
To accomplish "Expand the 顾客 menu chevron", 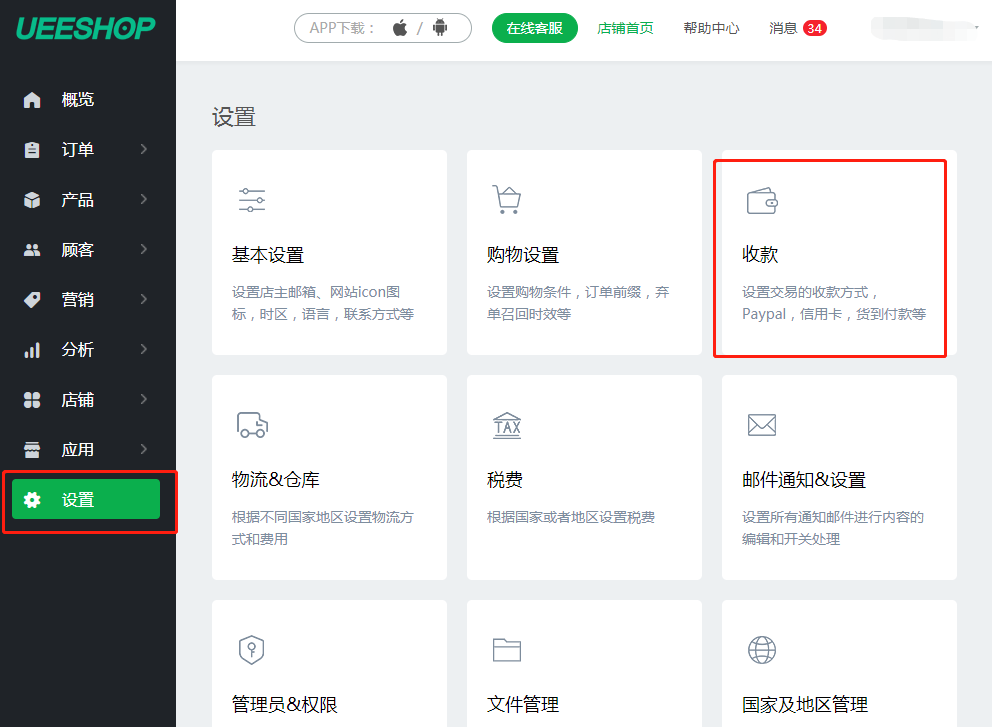I will [x=144, y=249].
